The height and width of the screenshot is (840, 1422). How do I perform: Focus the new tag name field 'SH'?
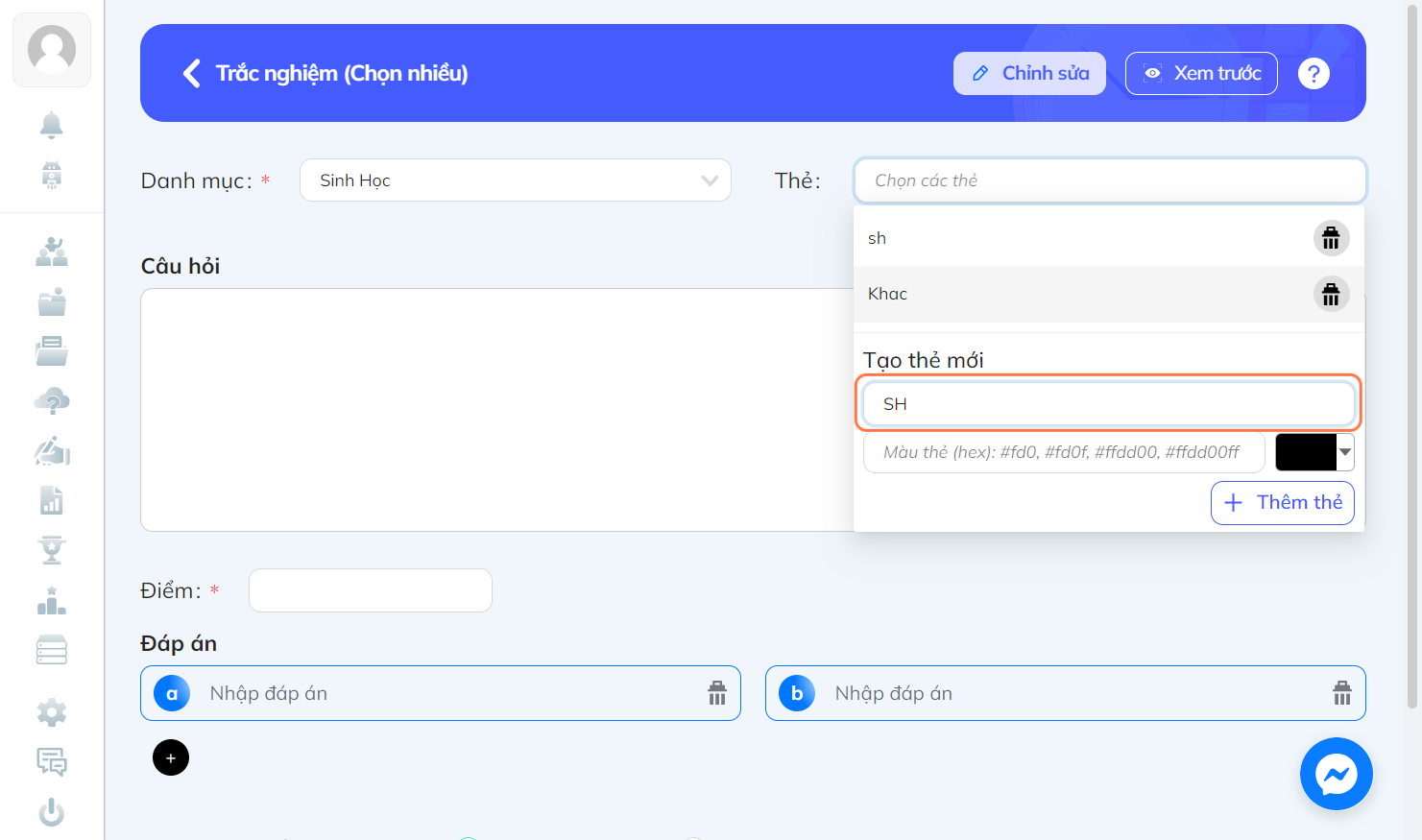pos(1109,404)
